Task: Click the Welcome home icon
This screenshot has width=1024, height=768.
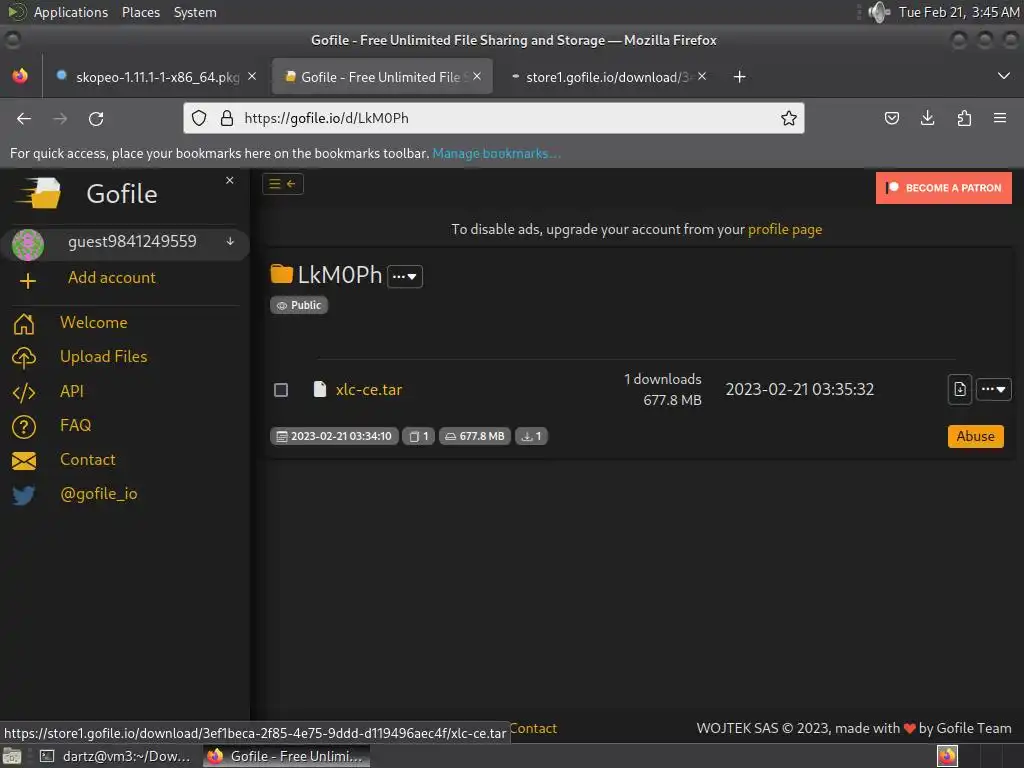Action: [24, 323]
